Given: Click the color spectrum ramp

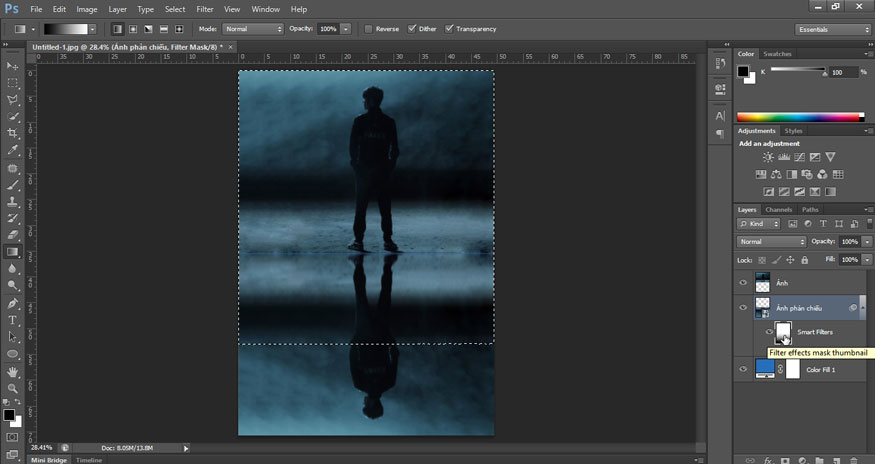Looking at the screenshot, I should pos(800,117).
